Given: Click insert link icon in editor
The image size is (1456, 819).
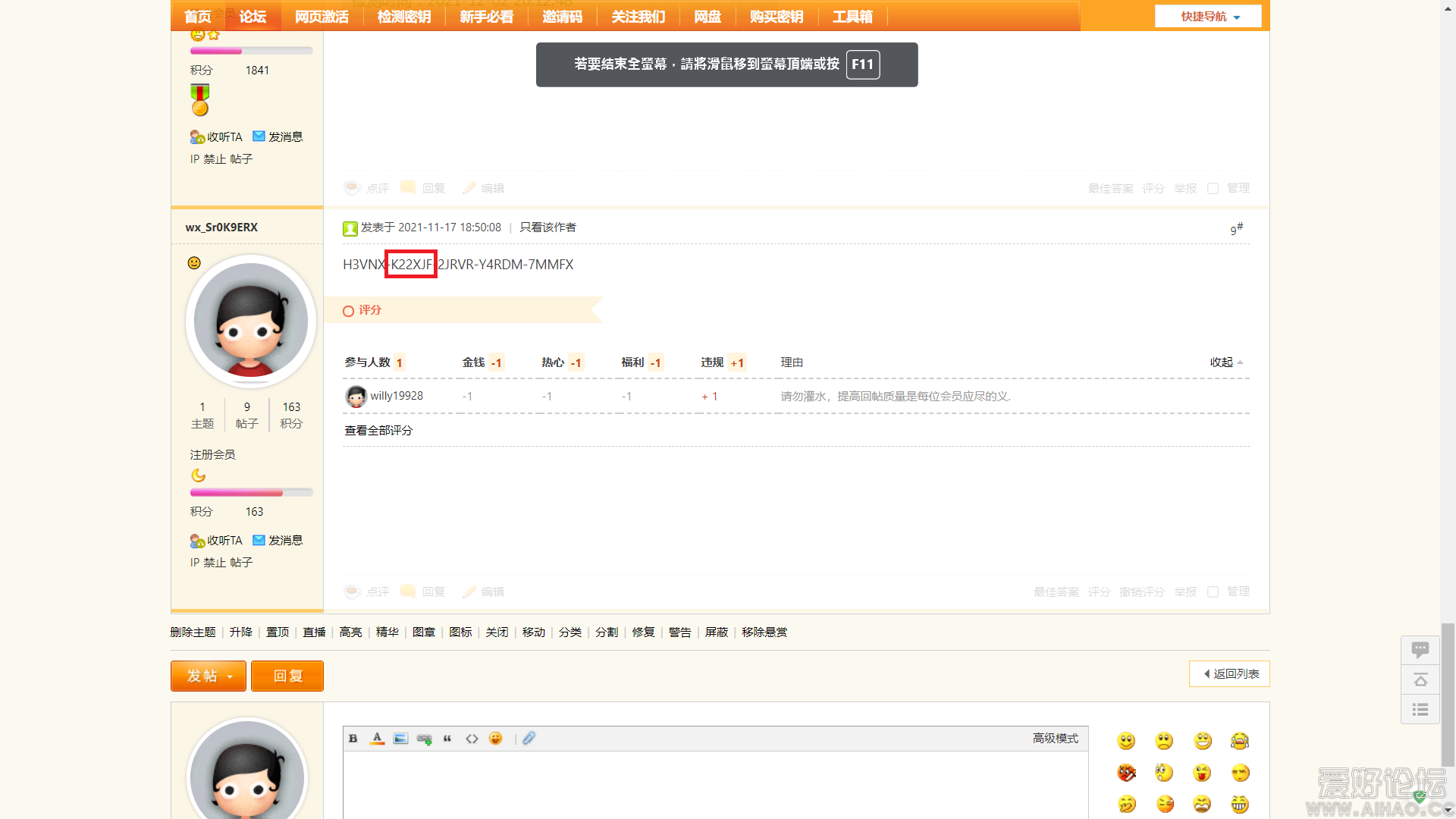Looking at the screenshot, I should point(424,739).
